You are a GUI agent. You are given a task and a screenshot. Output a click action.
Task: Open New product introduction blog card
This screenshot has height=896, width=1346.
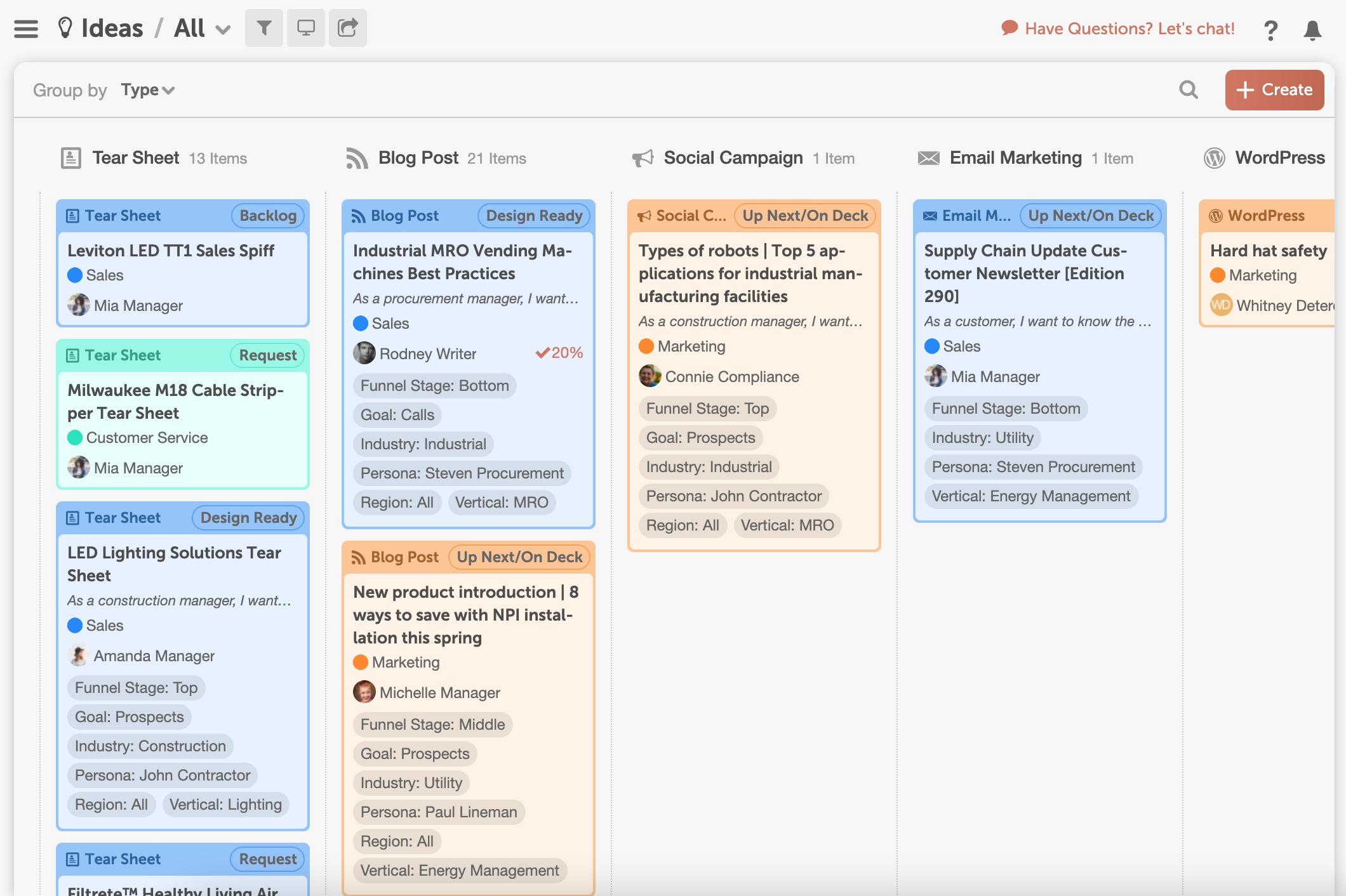(465, 615)
